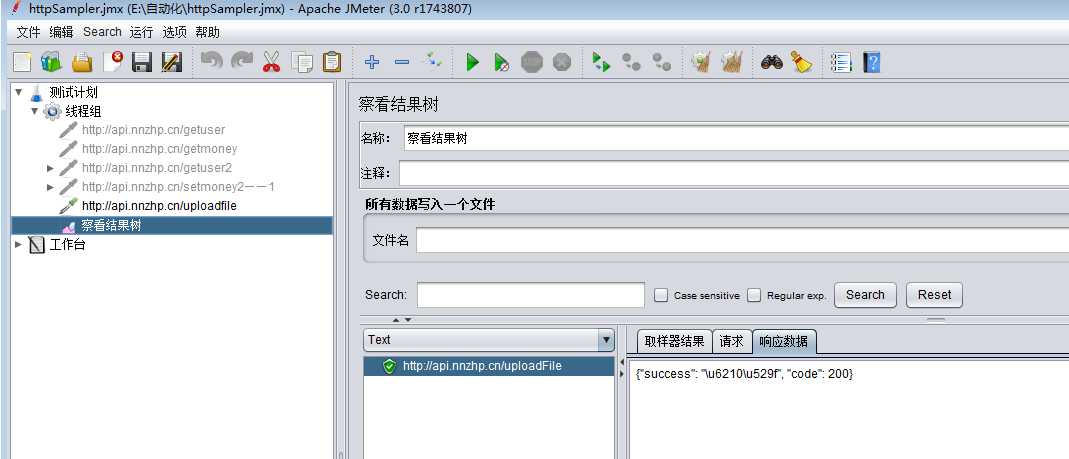Open the Function Helper dialog icon
The width and height of the screenshot is (1069, 459).
[x=841, y=63]
